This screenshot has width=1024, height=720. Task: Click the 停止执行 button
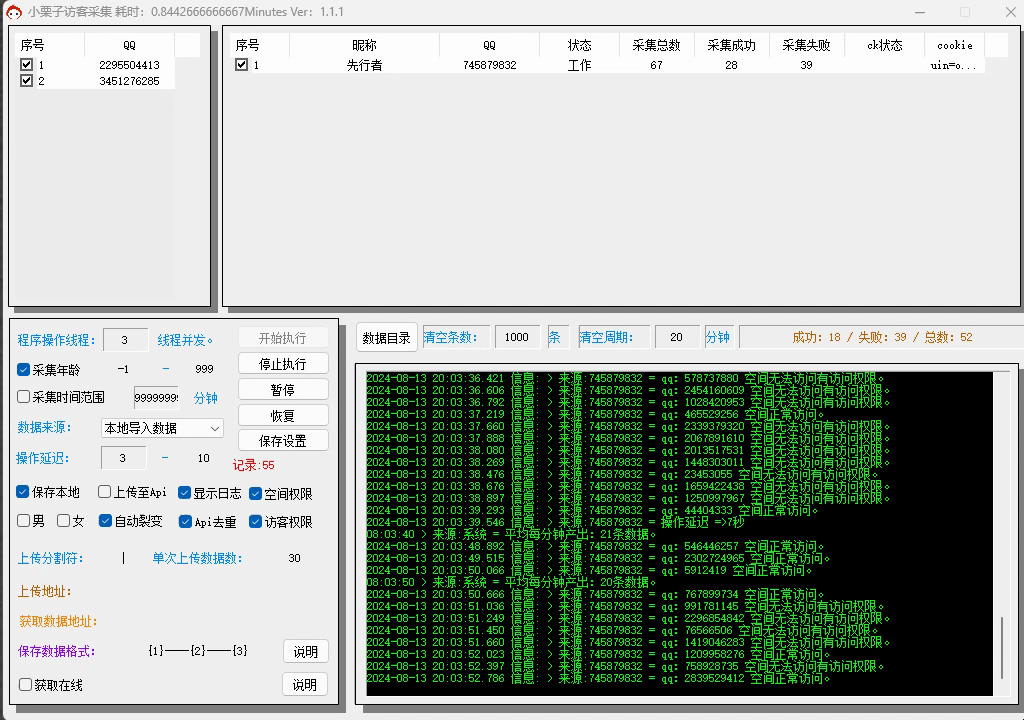[x=283, y=364]
